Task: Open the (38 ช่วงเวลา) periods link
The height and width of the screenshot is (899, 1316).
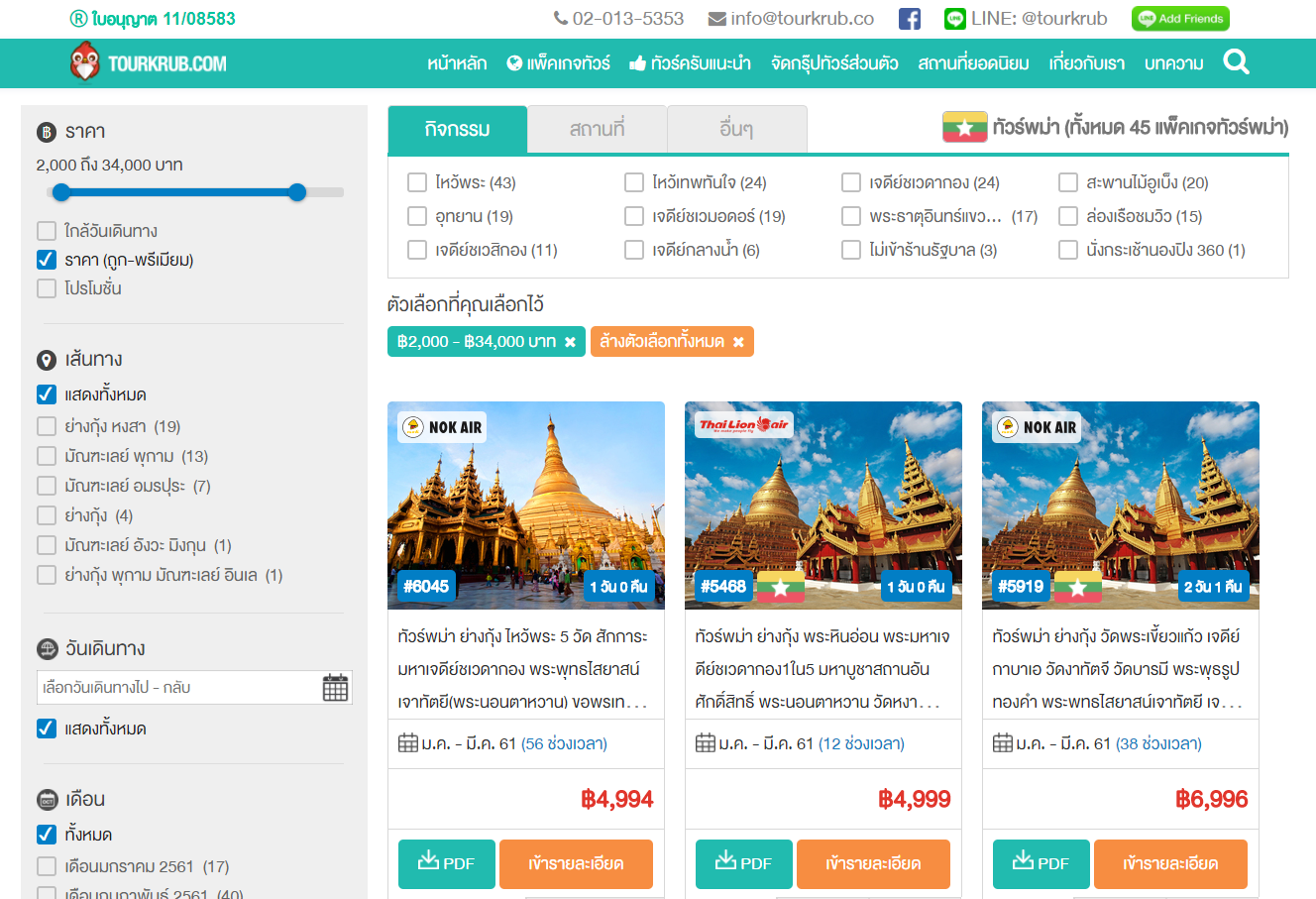Action: (x=1158, y=743)
